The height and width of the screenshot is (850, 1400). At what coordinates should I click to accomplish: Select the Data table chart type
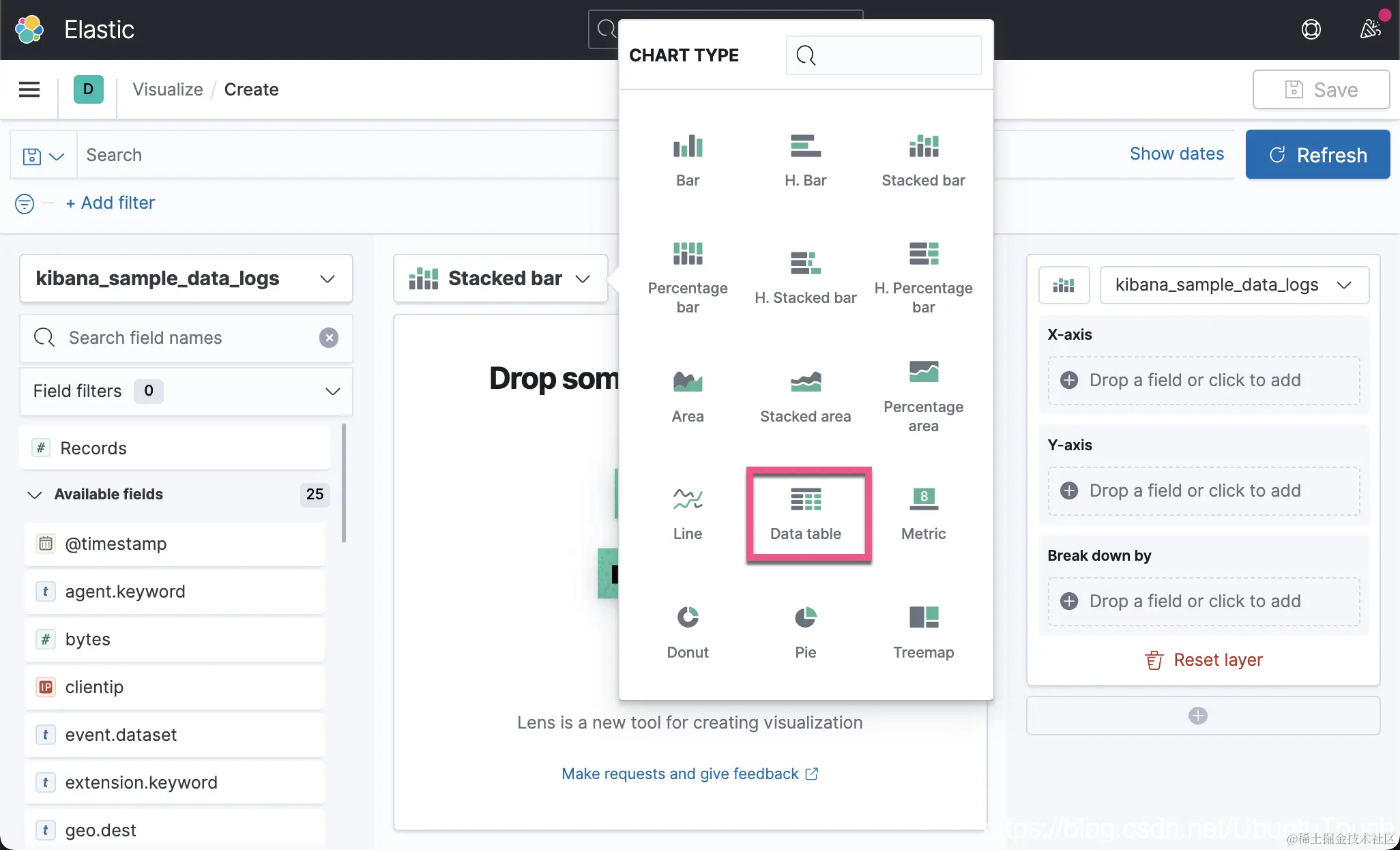coord(805,514)
